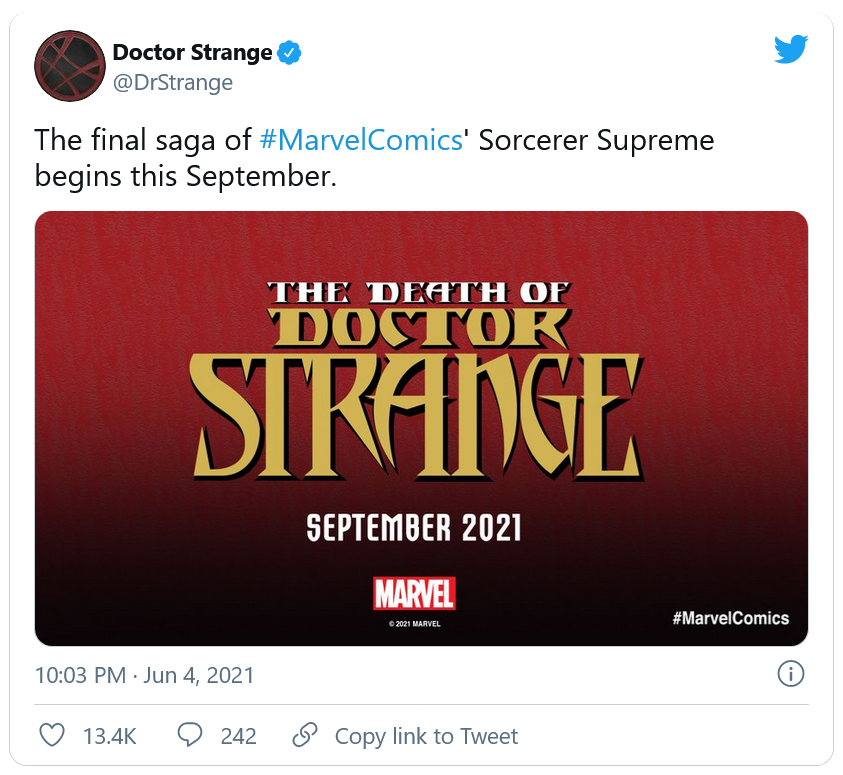Open replies via speech bubble icon
843x775 pixels.
pos(190,736)
